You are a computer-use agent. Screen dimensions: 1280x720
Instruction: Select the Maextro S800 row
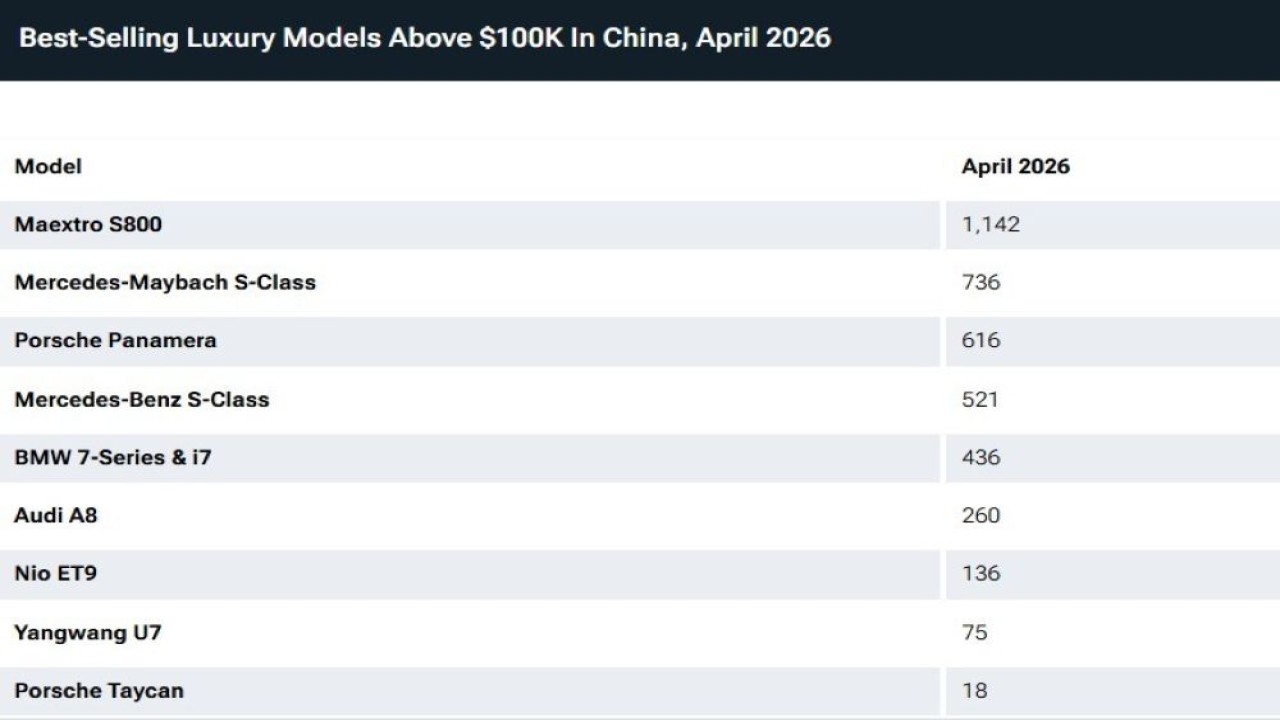tap(640, 225)
